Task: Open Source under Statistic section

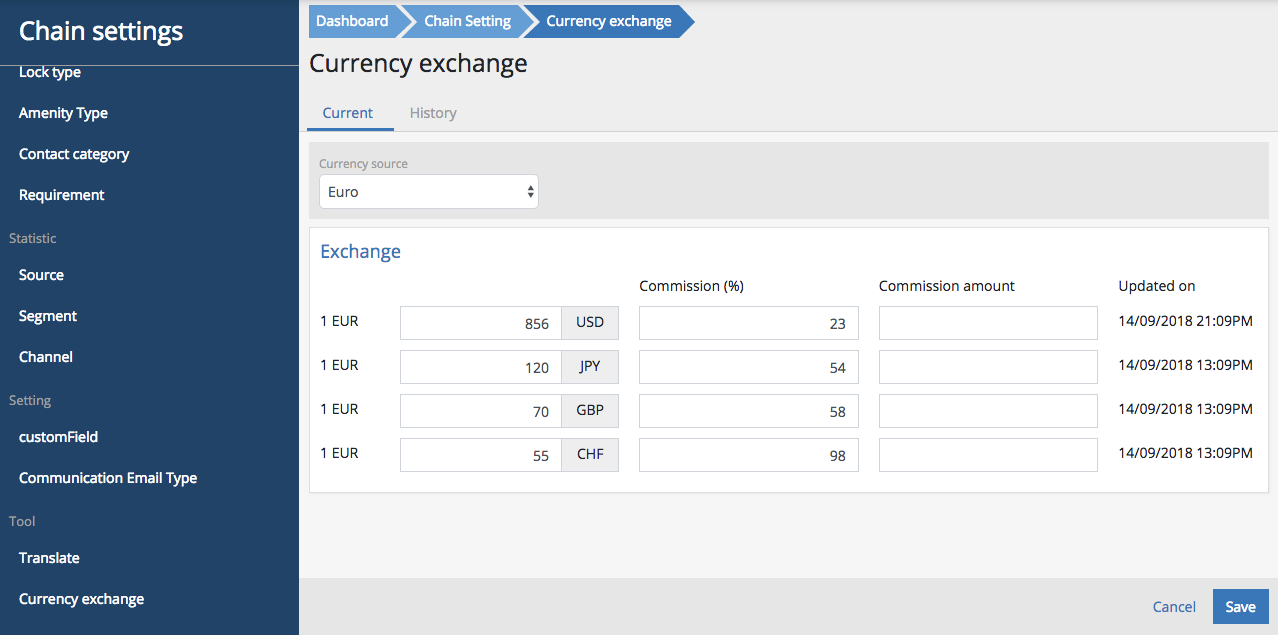Action: tap(41, 275)
